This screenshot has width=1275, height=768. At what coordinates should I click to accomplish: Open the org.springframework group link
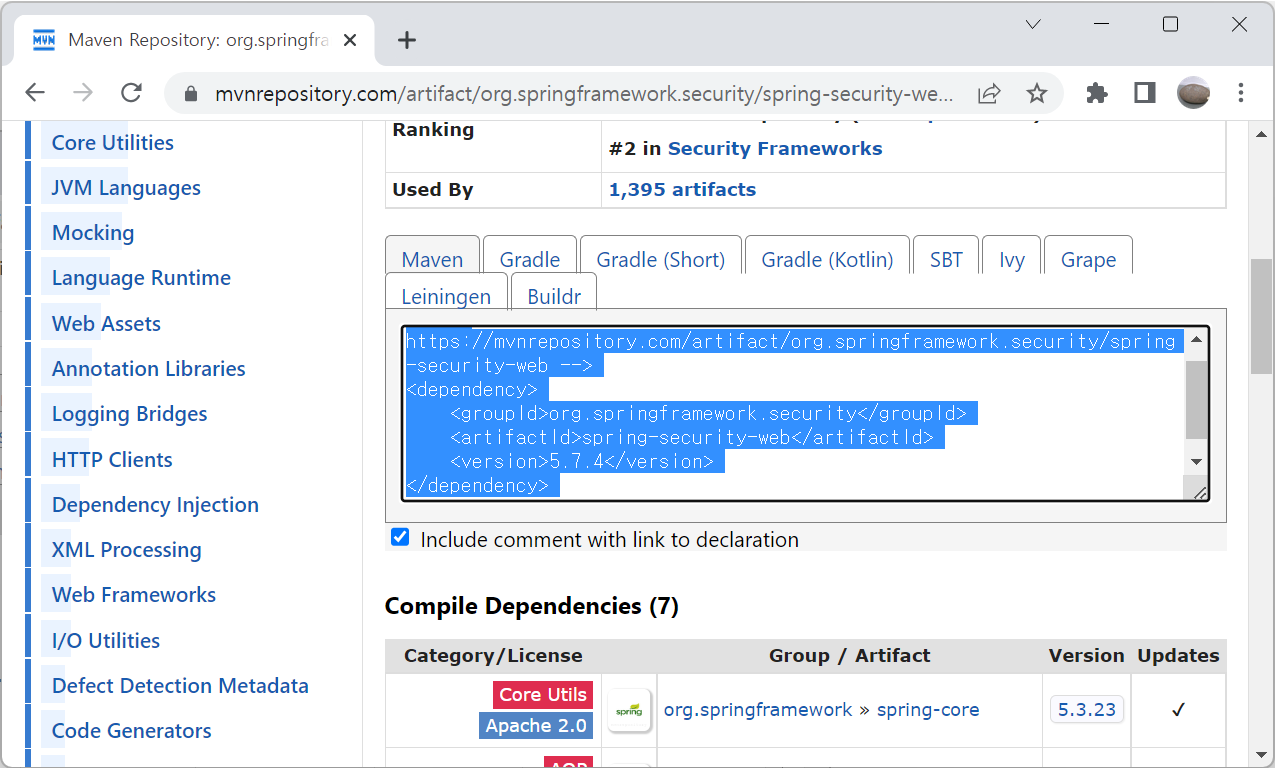click(x=758, y=710)
